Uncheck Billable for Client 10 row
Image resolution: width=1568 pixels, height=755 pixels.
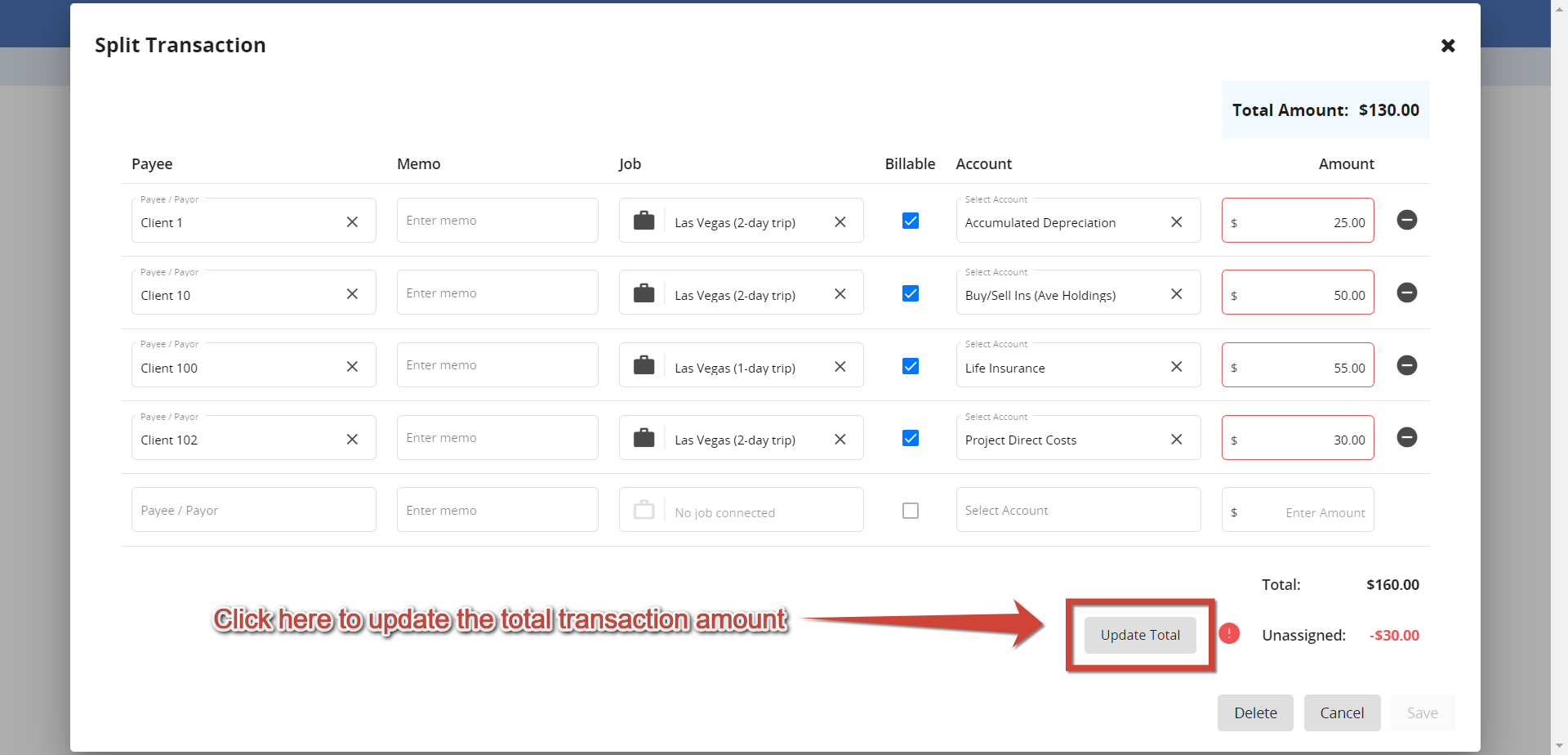pos(911,293)
